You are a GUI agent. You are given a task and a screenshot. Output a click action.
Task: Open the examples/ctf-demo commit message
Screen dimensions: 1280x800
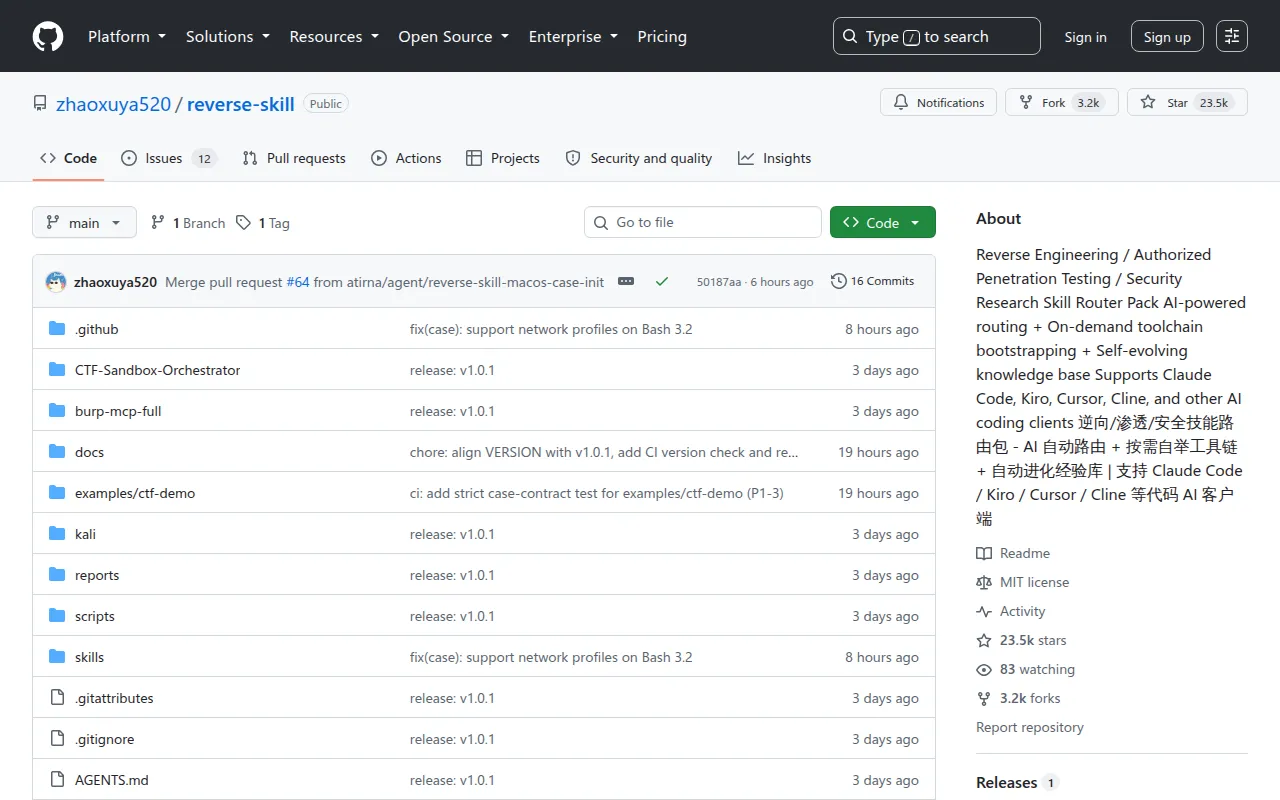597,493
